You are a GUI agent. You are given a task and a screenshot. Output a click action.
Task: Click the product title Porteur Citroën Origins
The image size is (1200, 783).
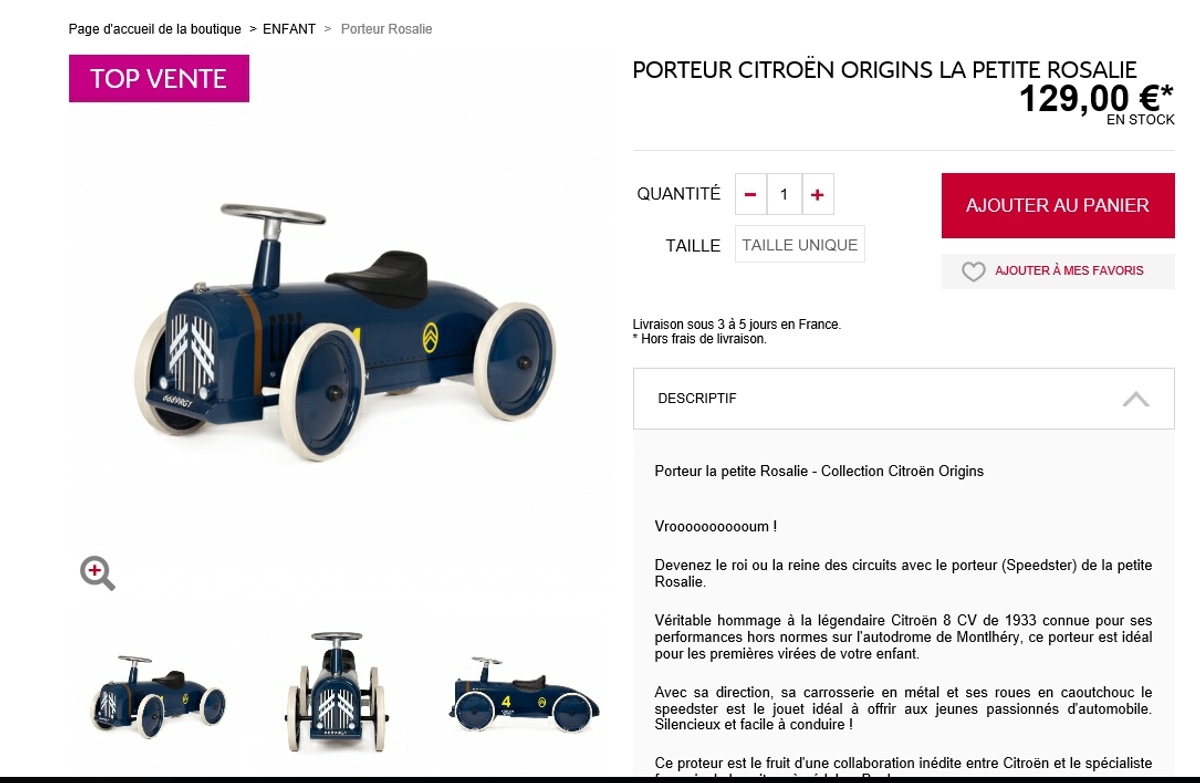coord(884,70)
